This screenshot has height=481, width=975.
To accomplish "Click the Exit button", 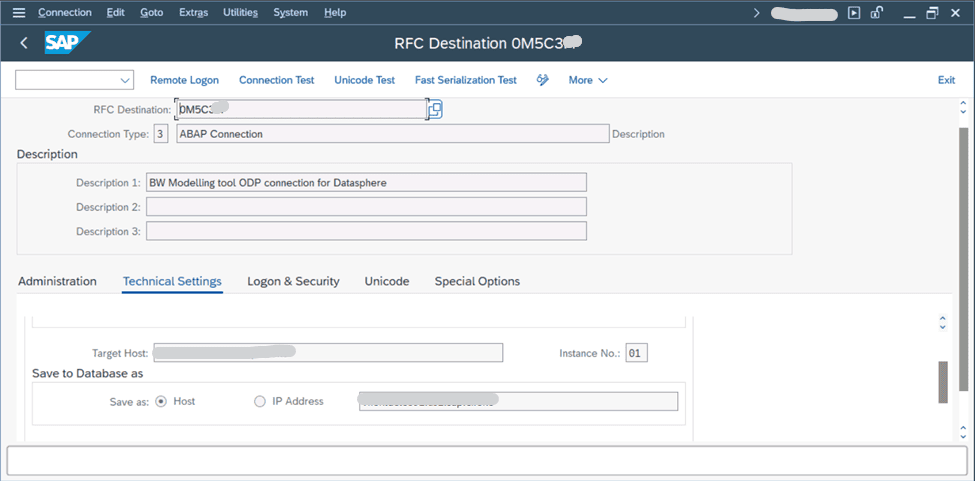I will 946,80.
